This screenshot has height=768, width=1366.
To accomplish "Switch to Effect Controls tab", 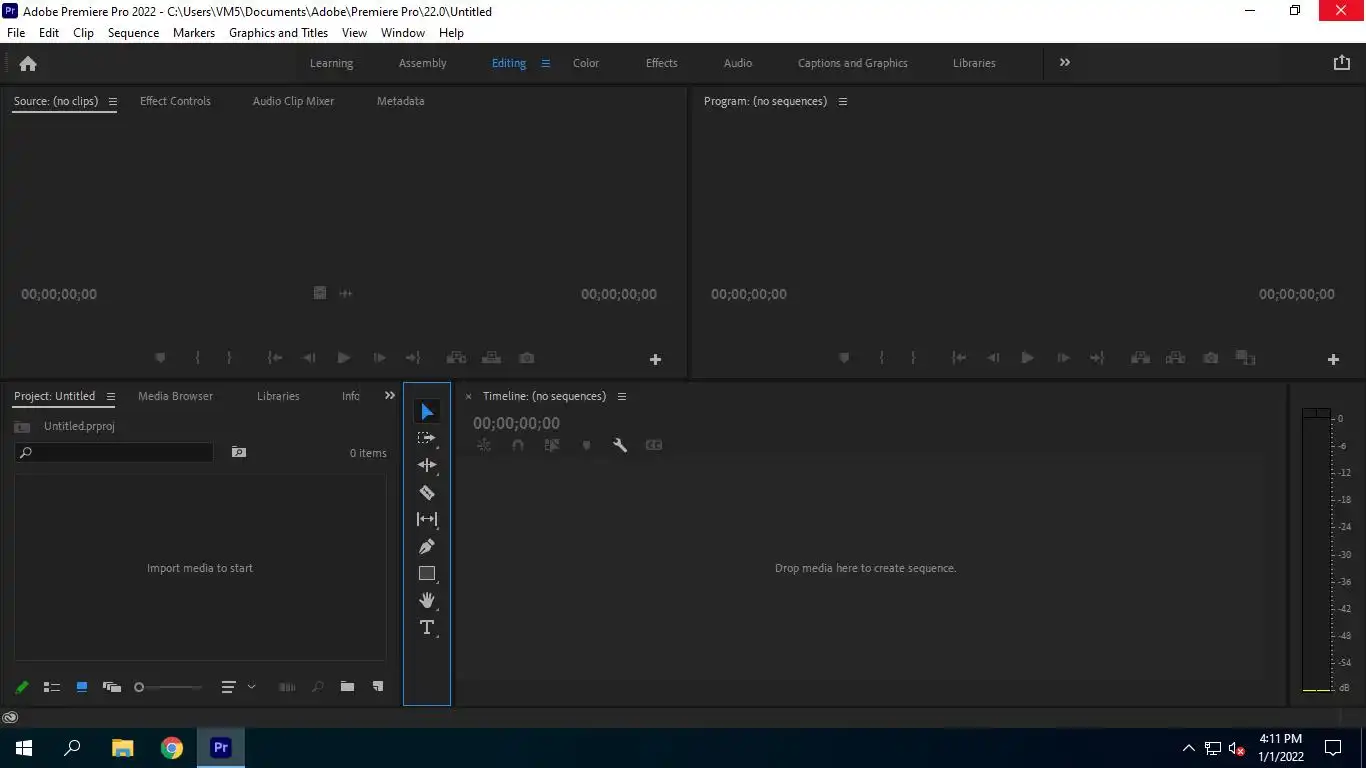I will click(x=175, y=101).
